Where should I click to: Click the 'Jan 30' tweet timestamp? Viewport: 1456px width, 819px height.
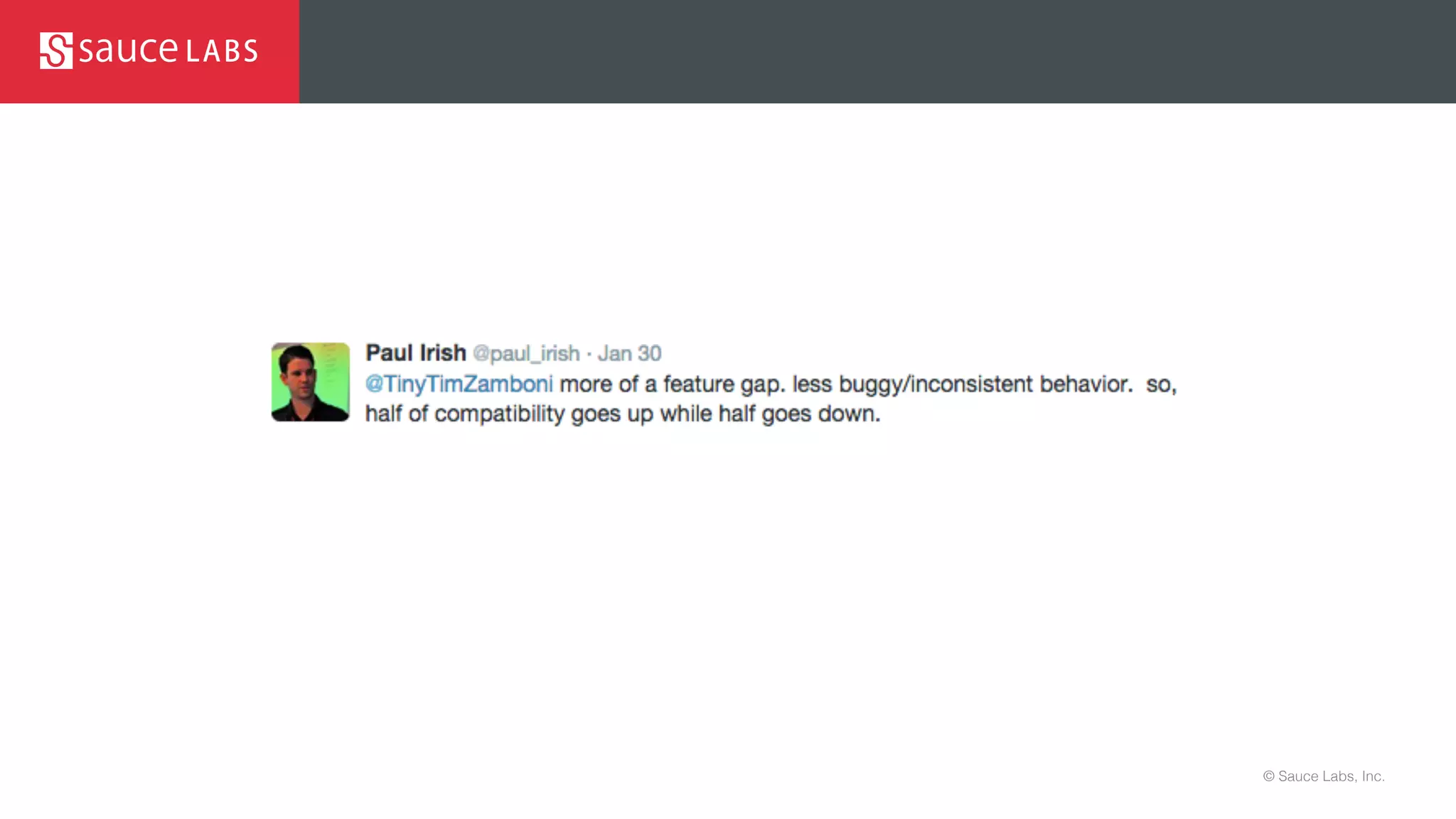tap(629, 353)
